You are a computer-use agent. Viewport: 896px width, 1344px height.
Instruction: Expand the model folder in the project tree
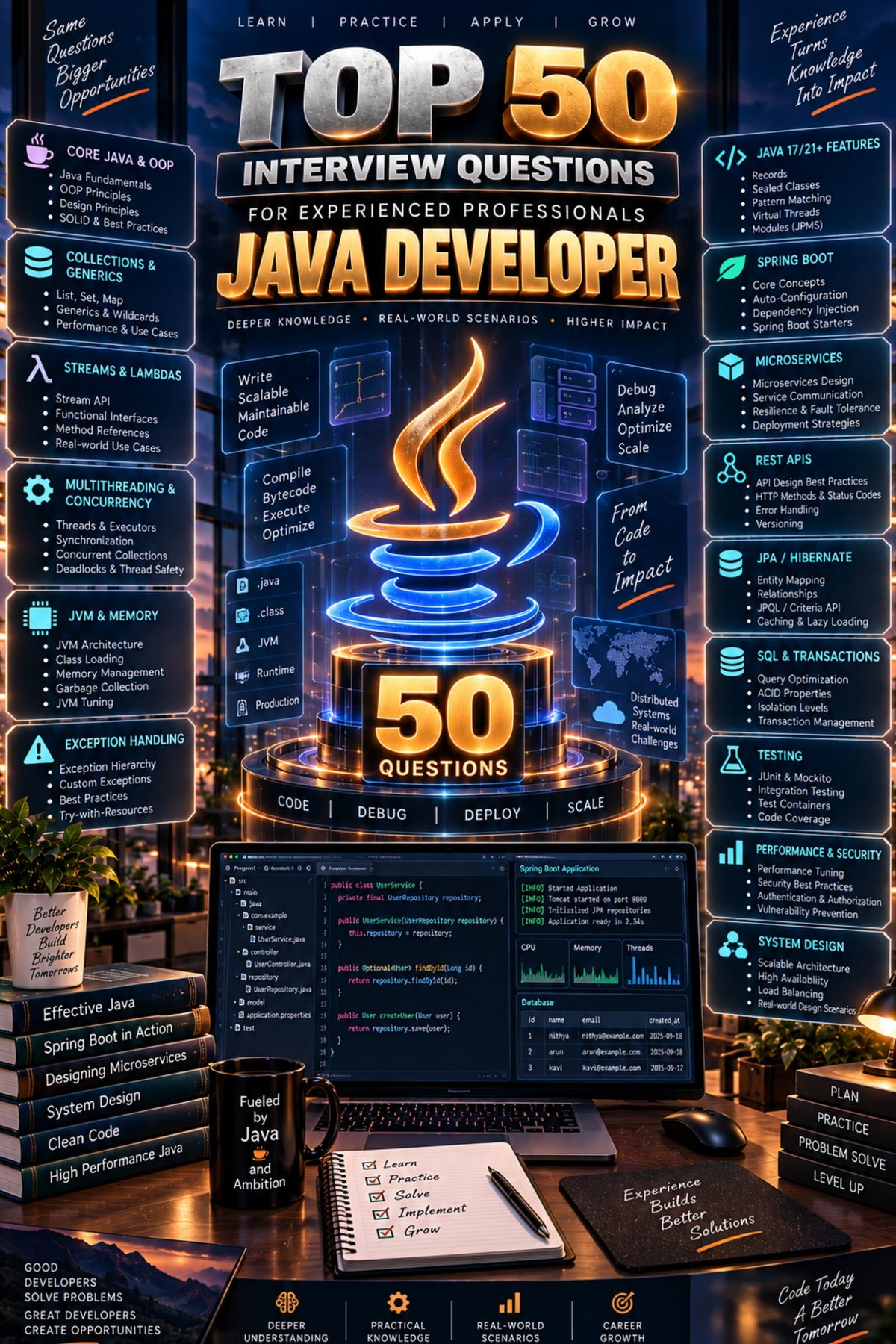tap(235, 1002)
